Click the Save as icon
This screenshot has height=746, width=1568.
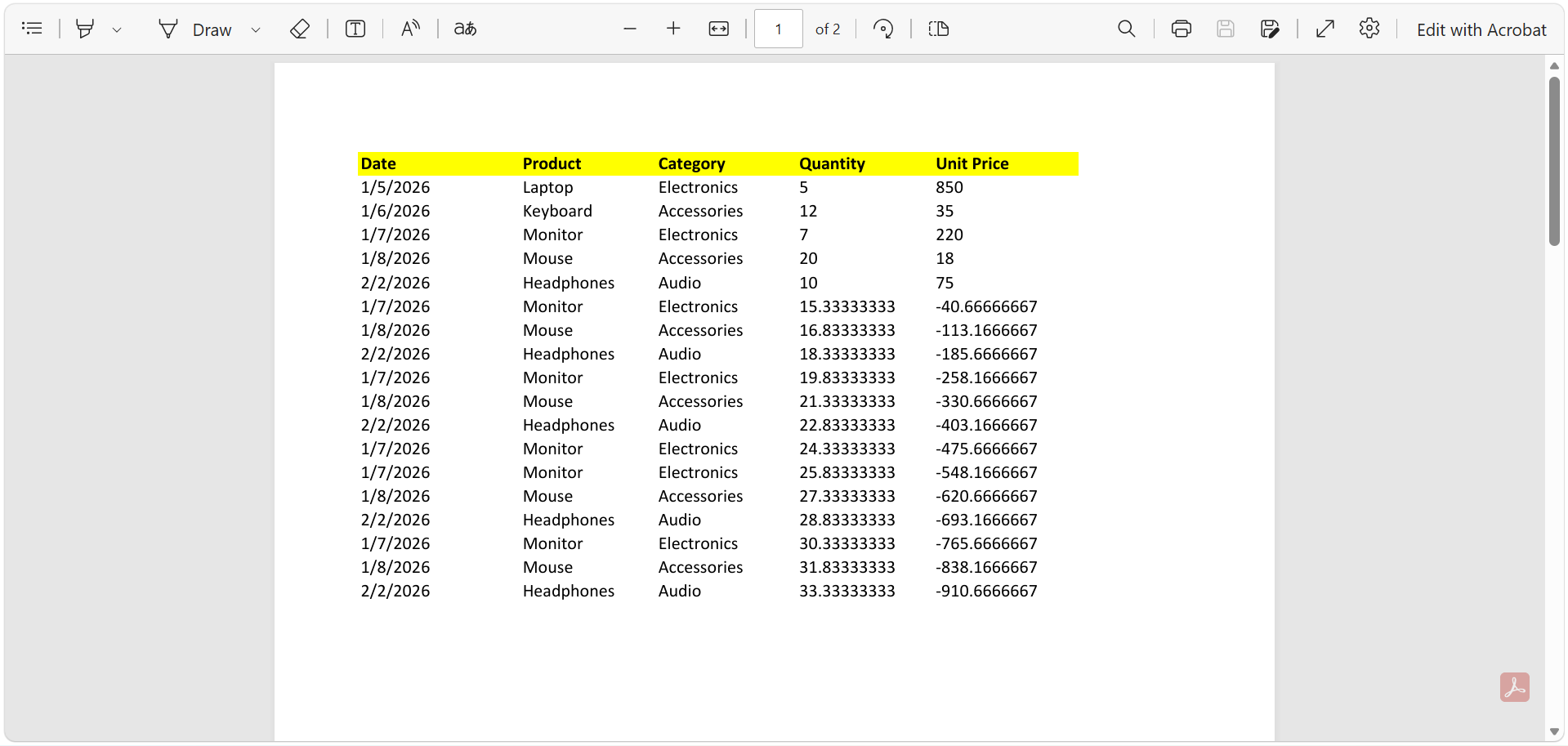[x=1270, y=29]
